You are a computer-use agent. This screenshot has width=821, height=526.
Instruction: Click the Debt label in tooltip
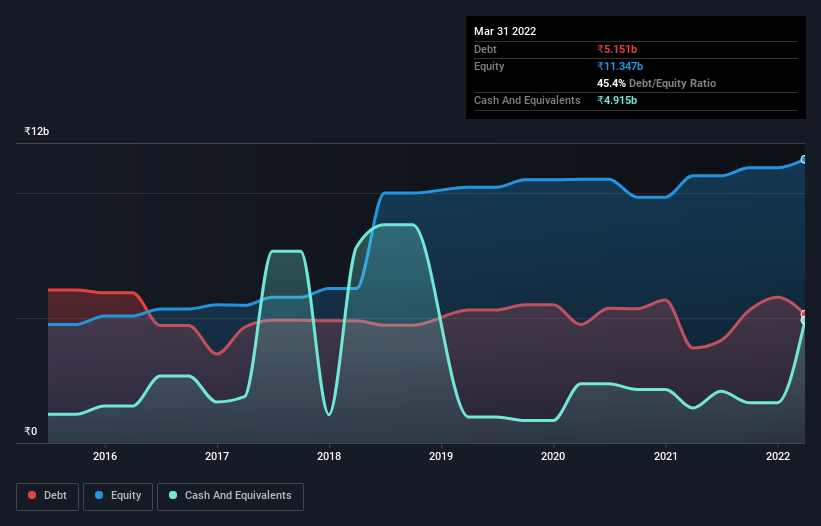[485, 49]
